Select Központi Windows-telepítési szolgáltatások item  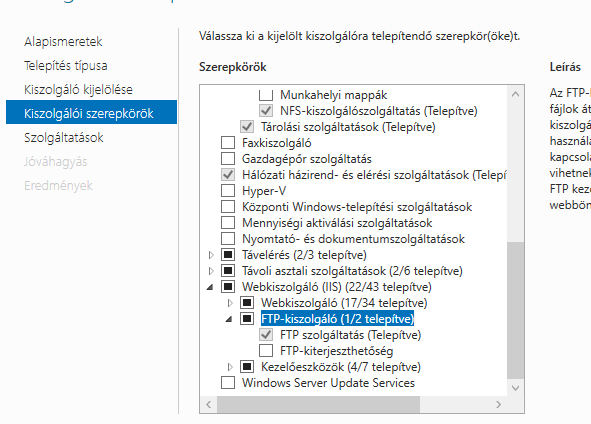click(x=357, y=207)
